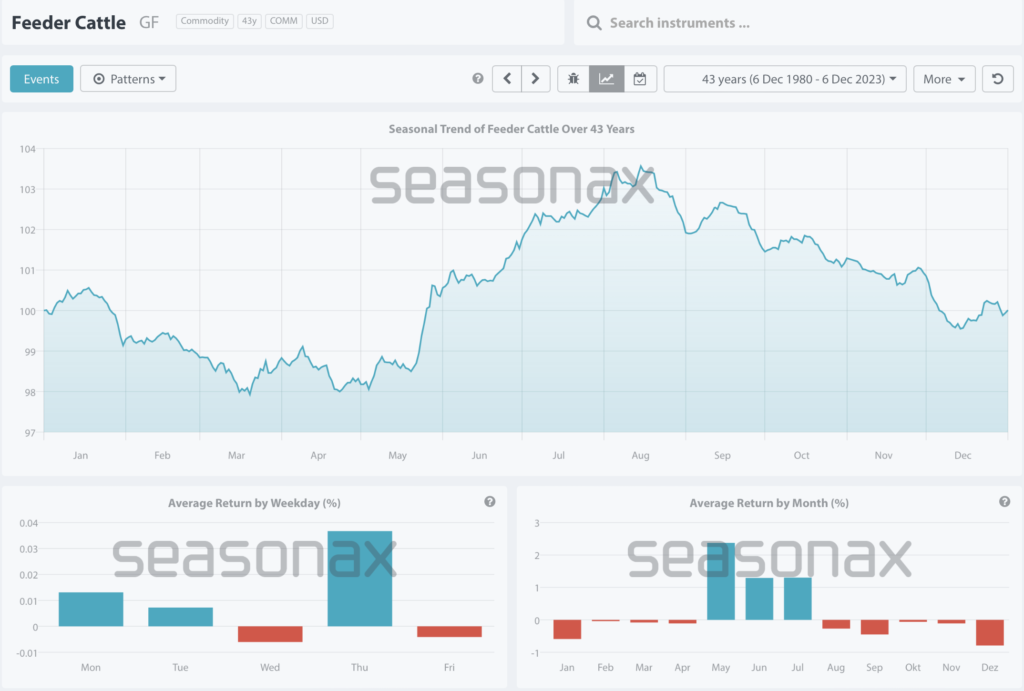Click the search magnifier icon

593,23
